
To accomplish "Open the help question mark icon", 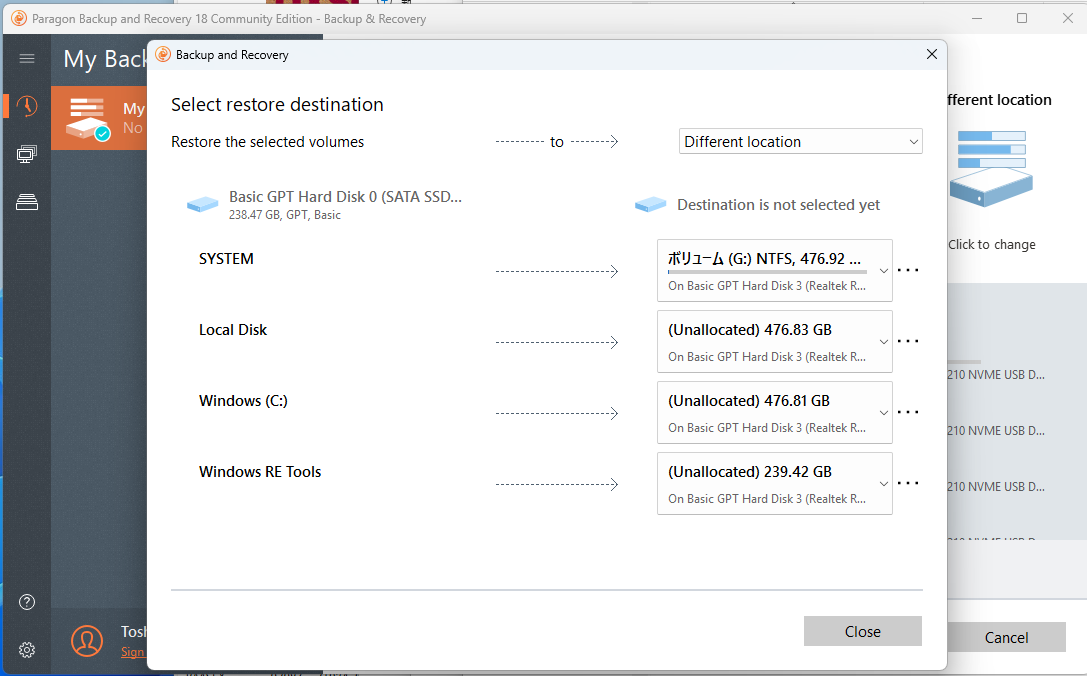I will point(27,602).
